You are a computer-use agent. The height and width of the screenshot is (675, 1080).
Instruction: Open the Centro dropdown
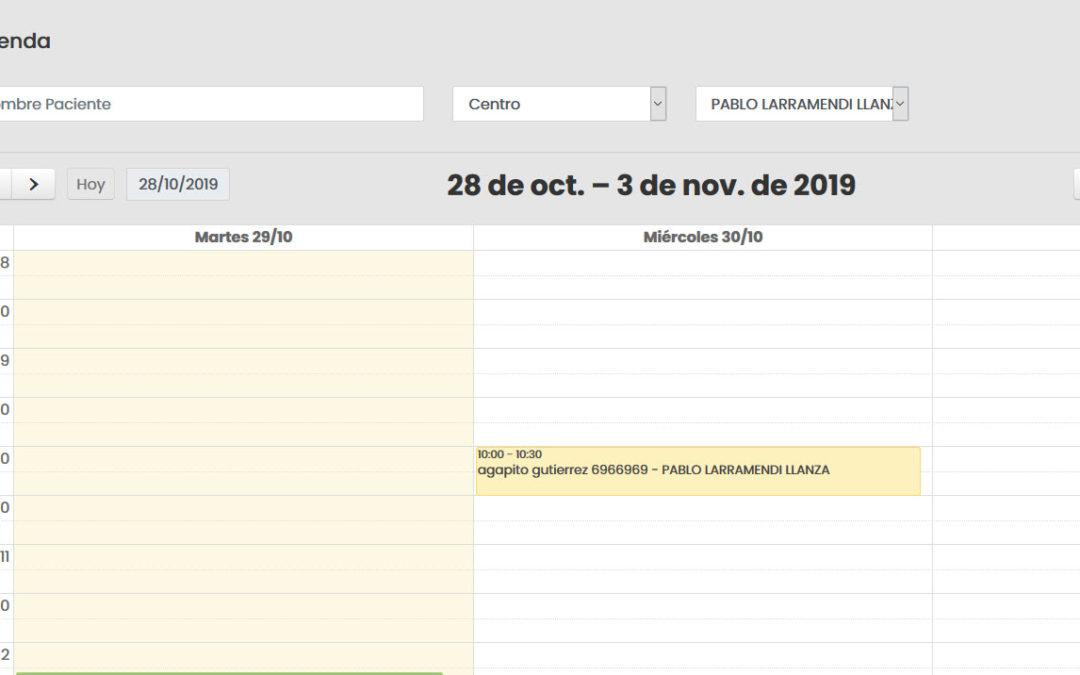[559, 104]
